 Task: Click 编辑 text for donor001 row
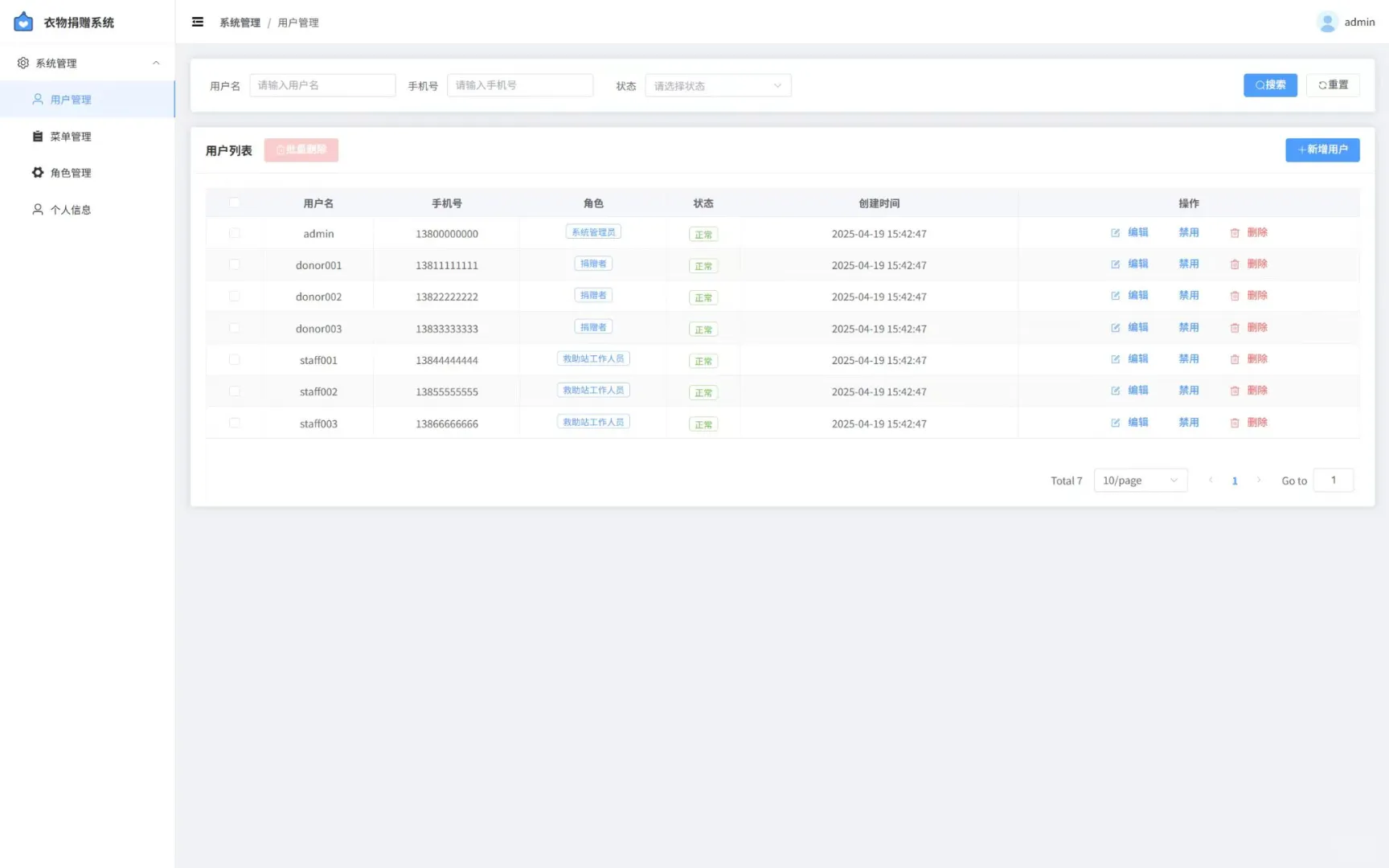pos(1138,264)
